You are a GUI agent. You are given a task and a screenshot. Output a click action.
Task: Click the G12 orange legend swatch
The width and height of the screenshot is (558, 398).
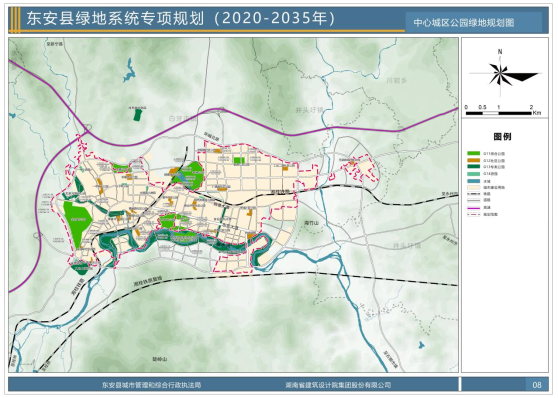coord(474,160)
